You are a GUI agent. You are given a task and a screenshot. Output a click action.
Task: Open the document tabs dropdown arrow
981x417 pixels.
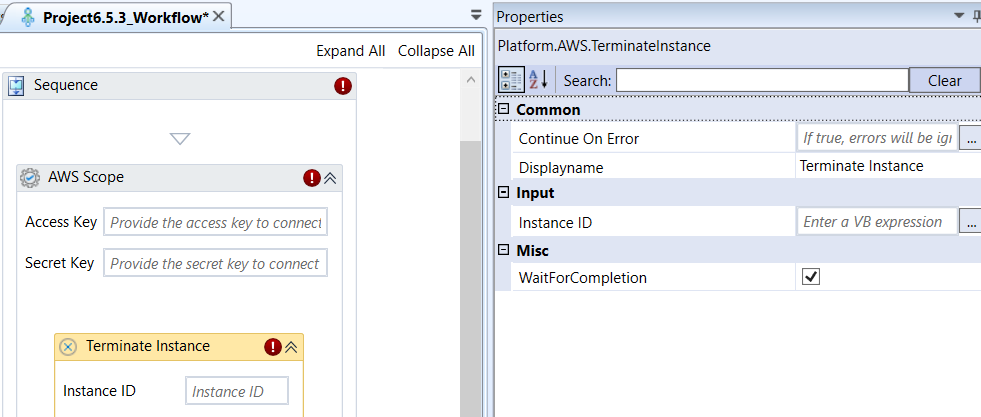(476, 15)
